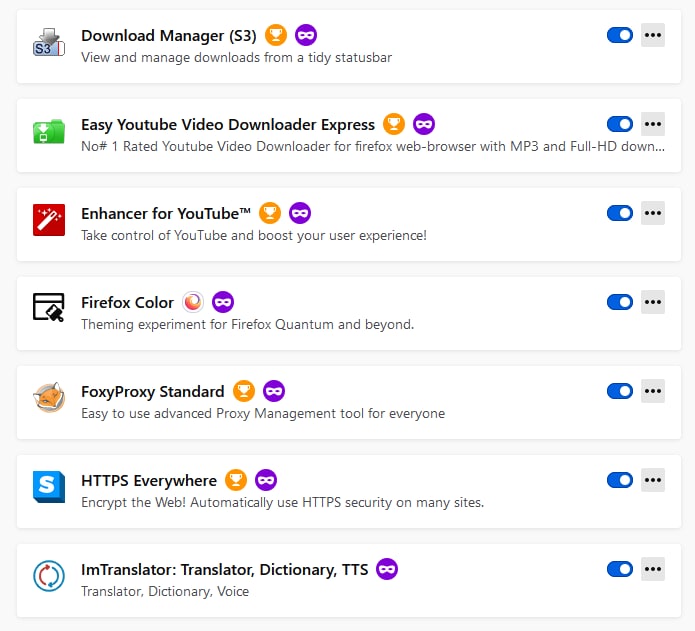The image size is (695, 631).
Task: Open the HTTPS Everywhere extension title
Action: coord(149,480)
